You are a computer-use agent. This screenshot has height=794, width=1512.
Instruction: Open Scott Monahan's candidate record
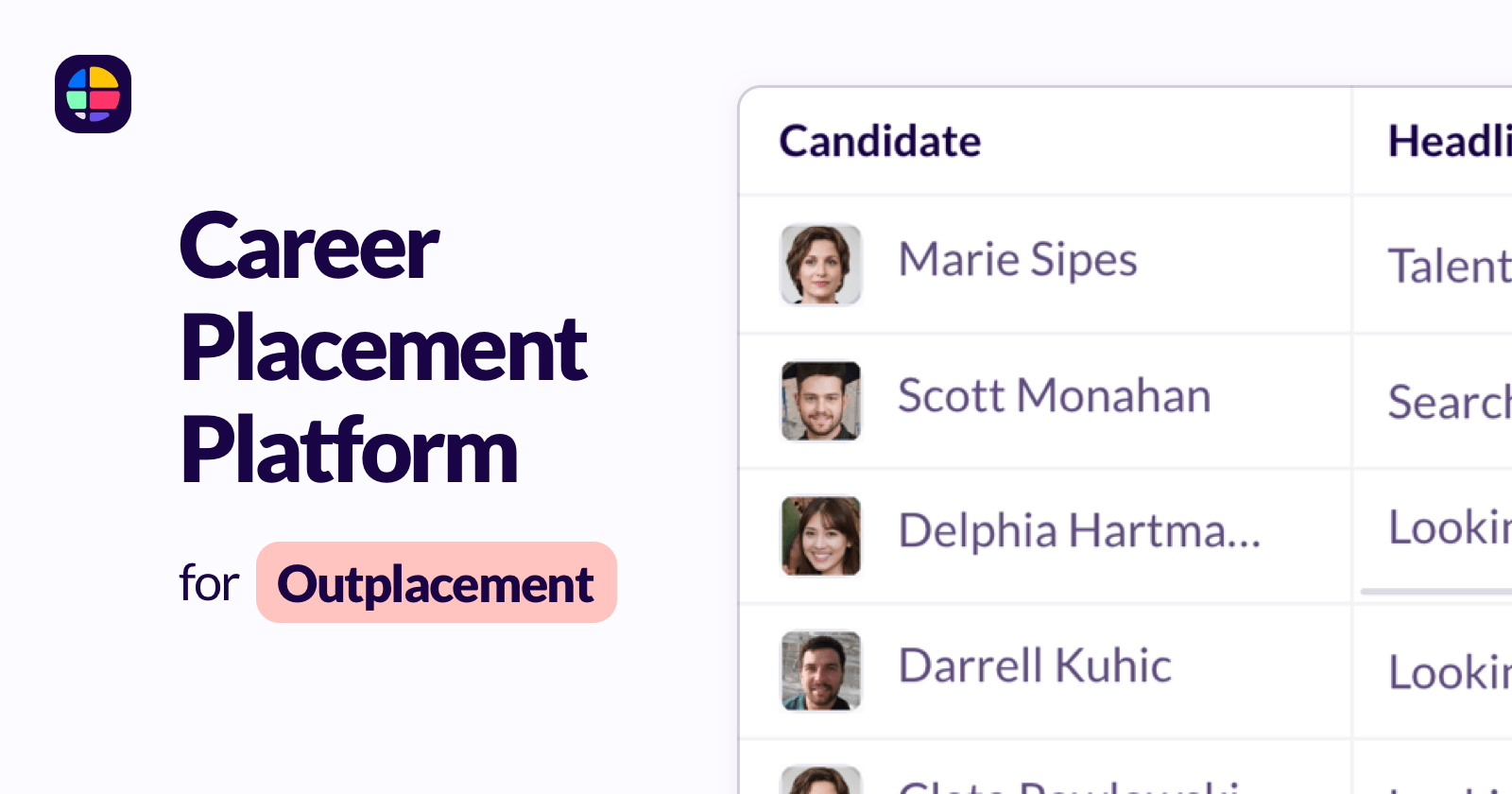pos(1054,397)
